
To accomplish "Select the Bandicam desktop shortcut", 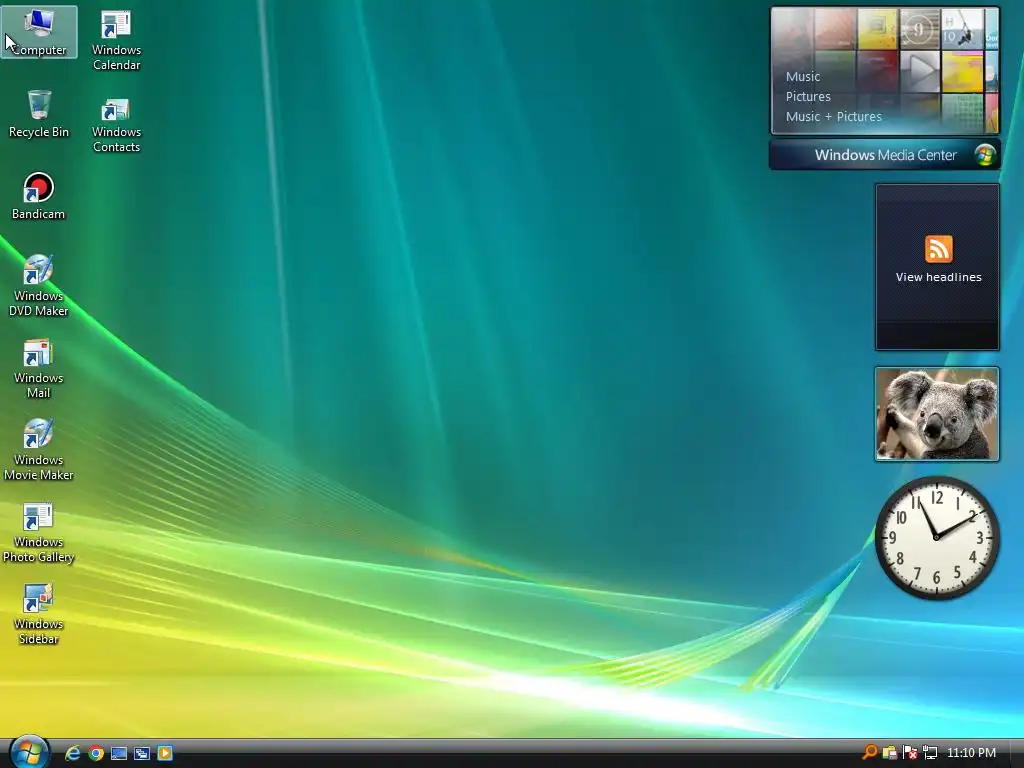I will [39, 195].
